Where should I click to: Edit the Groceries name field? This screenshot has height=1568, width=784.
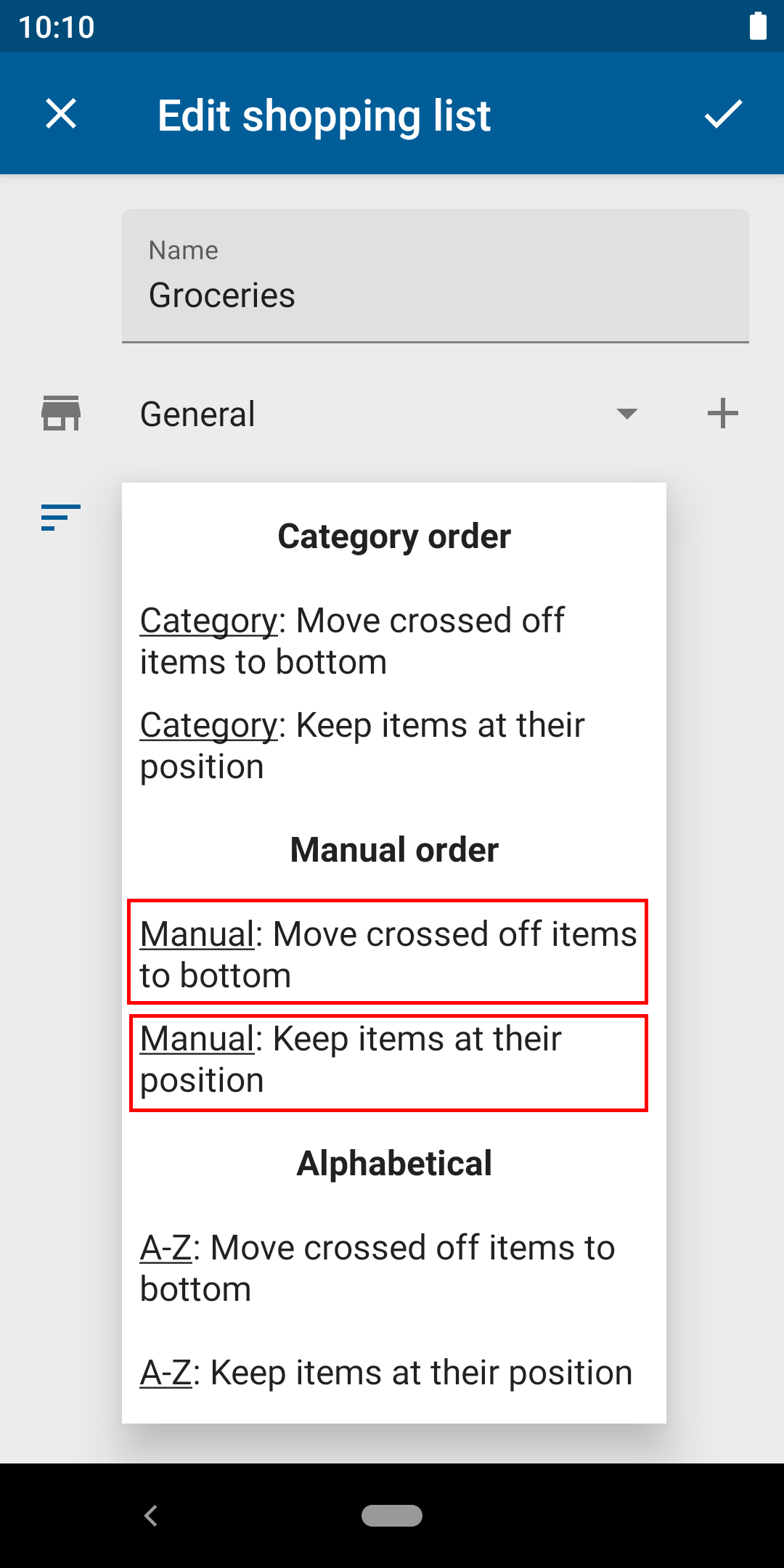(436, 276)
